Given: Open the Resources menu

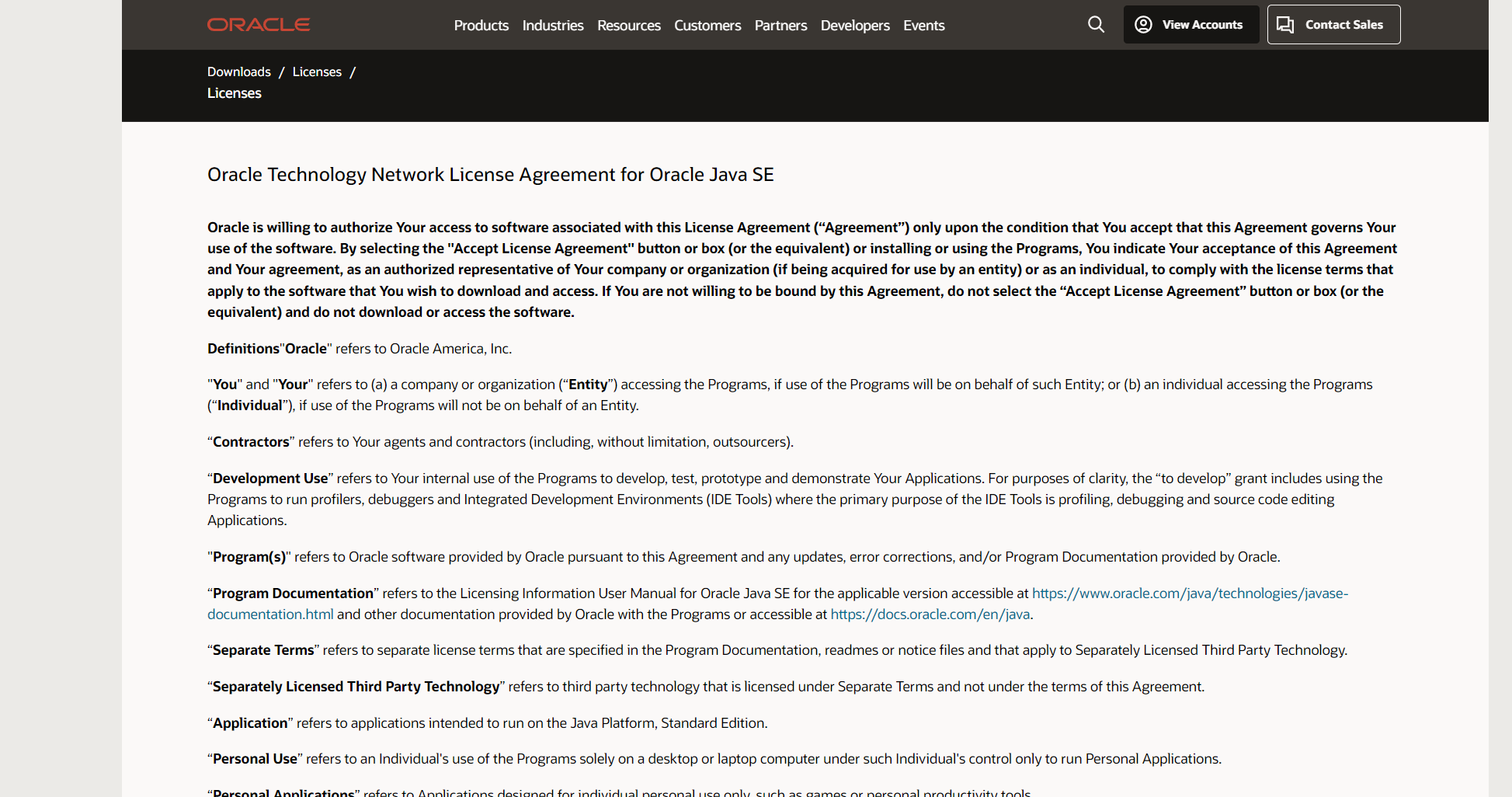Looking at the screenshot, I should tap(629, 26).
